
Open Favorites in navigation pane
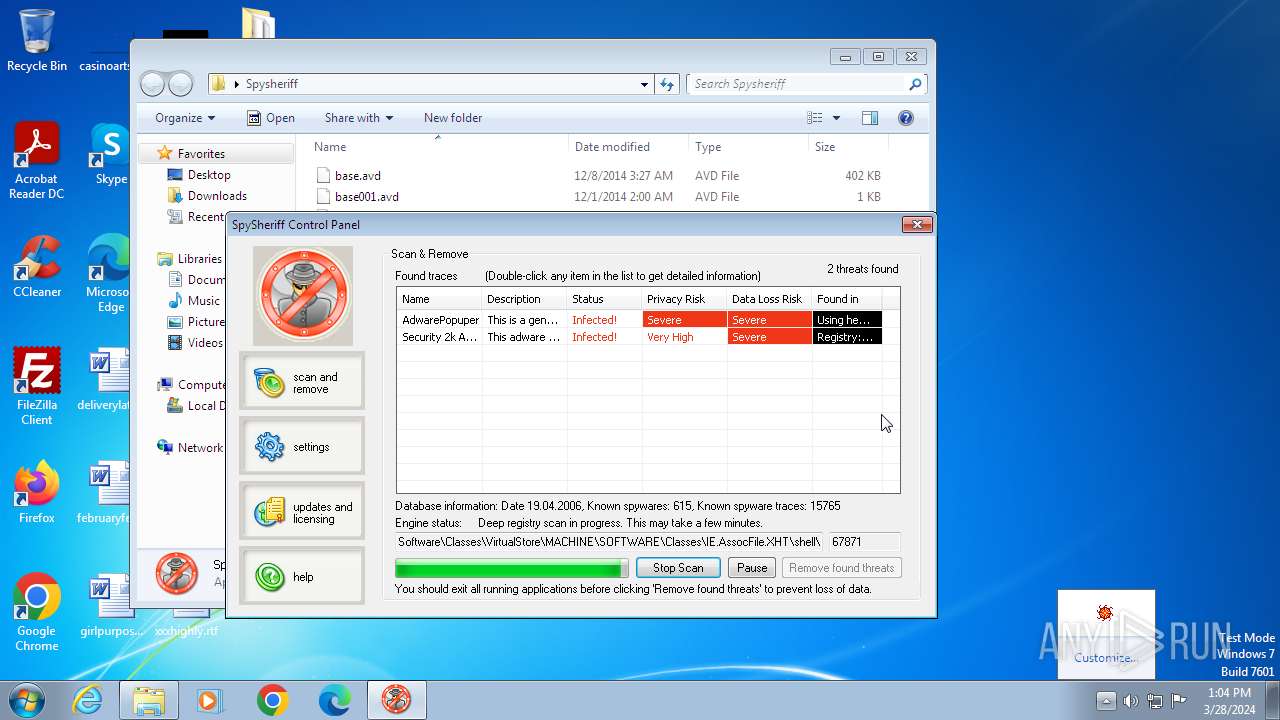click(201, 154)
